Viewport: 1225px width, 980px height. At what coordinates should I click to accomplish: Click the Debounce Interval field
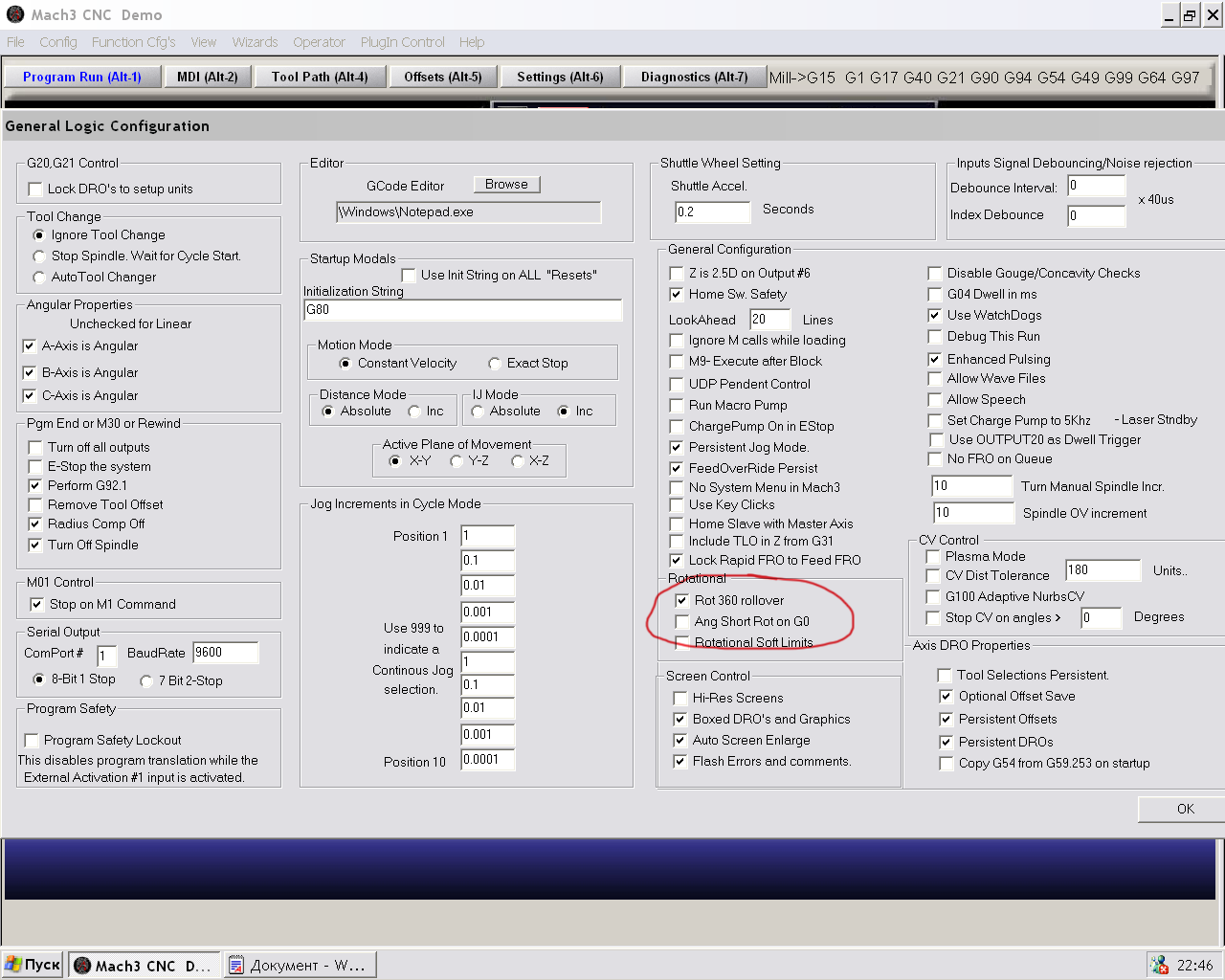[1097, 187]
